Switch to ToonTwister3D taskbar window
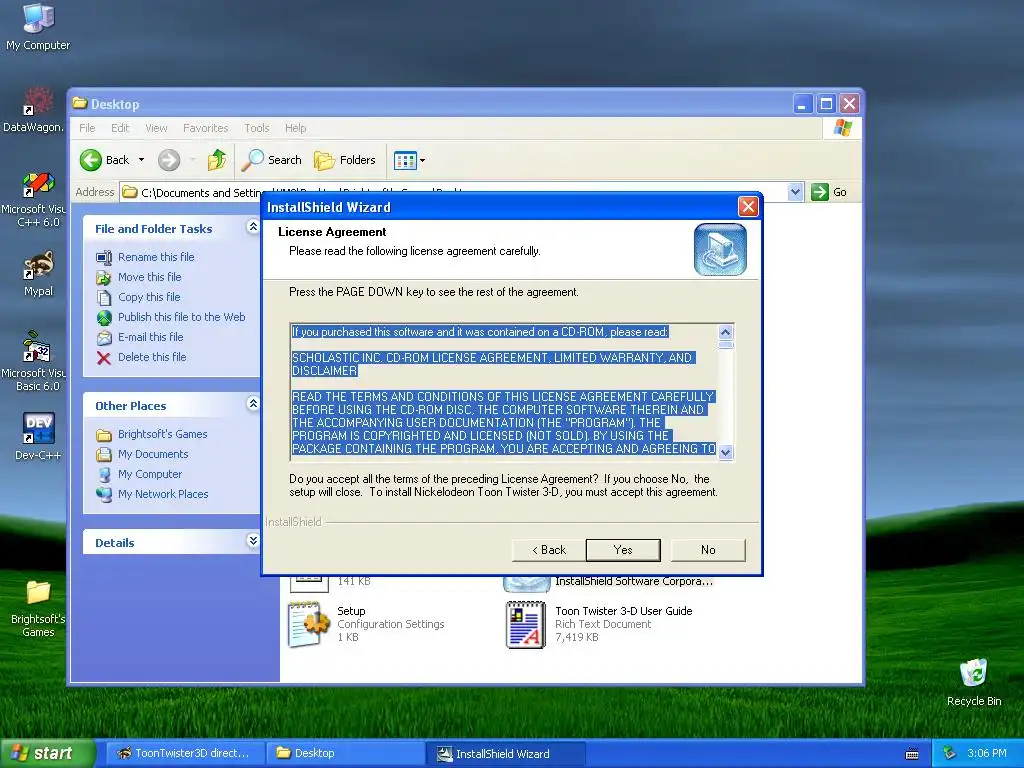This screenshot has height=768, width=1024. 184,753
